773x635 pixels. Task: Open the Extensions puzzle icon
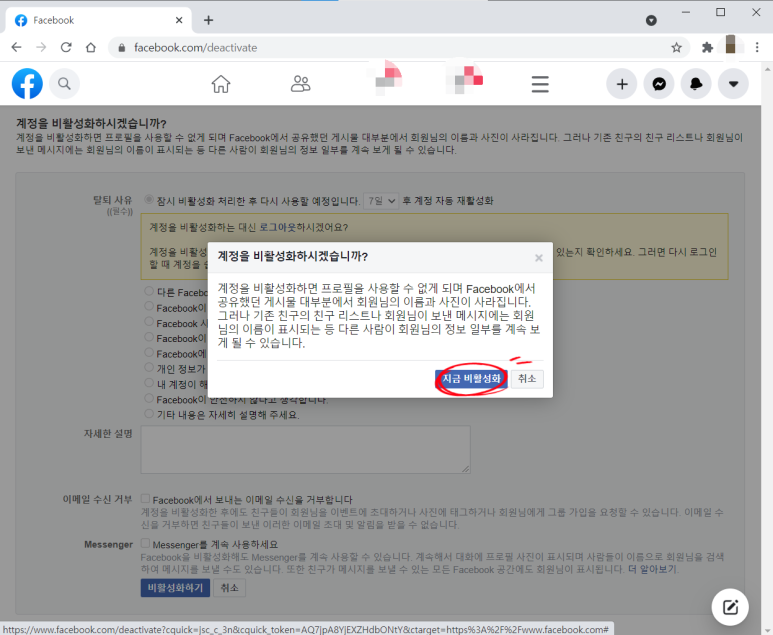click(707, 47)
